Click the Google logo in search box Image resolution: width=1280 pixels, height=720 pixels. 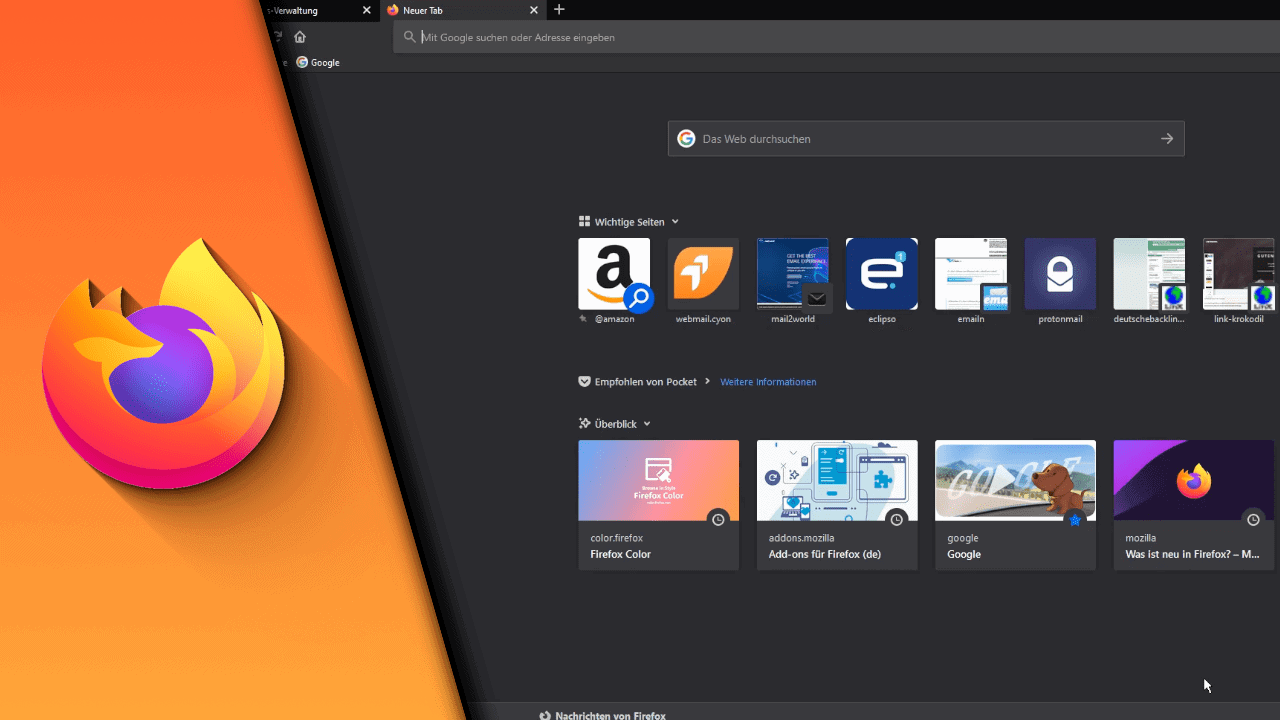(686, 139)
